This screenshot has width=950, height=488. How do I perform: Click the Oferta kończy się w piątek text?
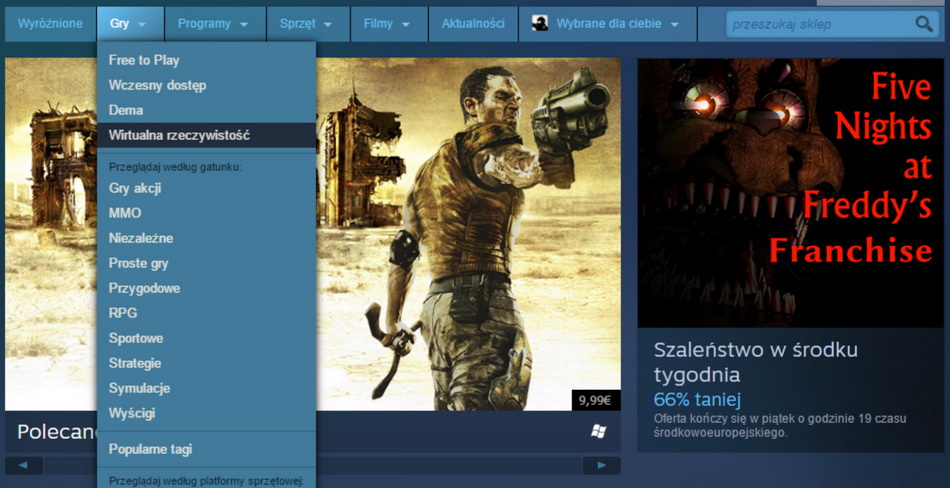point(780,426)
